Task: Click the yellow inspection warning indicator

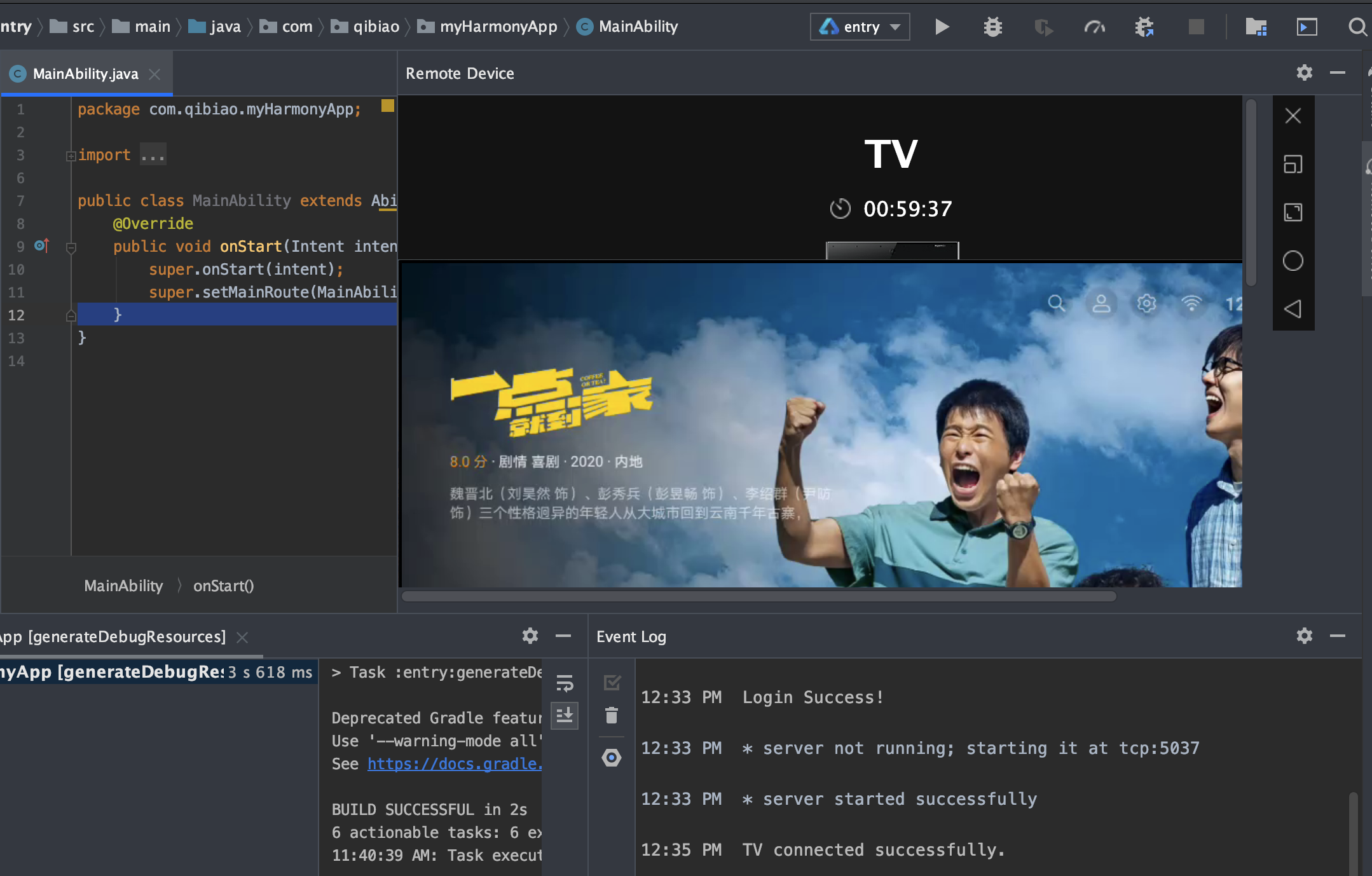Action: point(387,106)
